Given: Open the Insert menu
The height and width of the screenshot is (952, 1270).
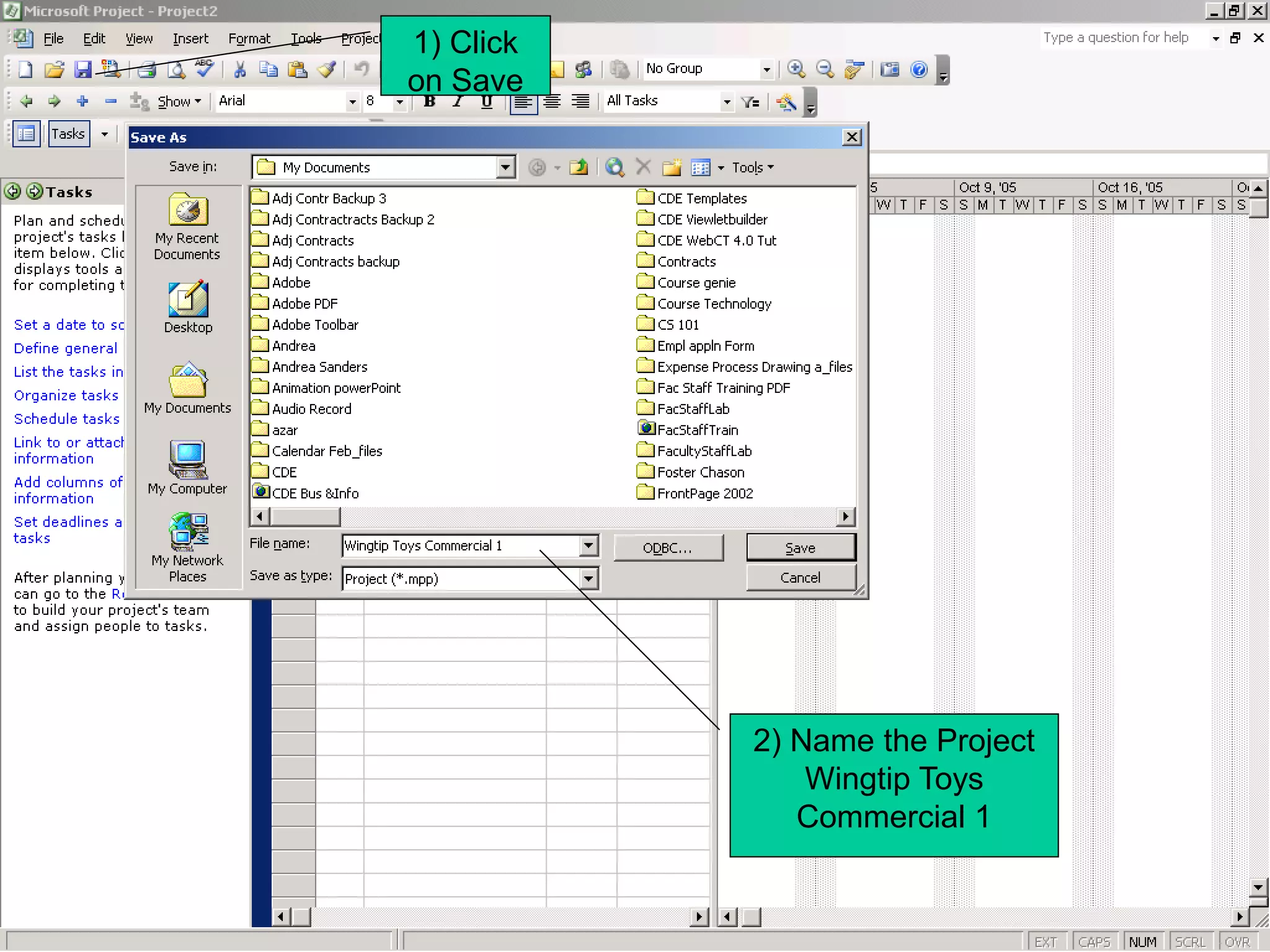Looking at the screenshot, I should [190, 39].
